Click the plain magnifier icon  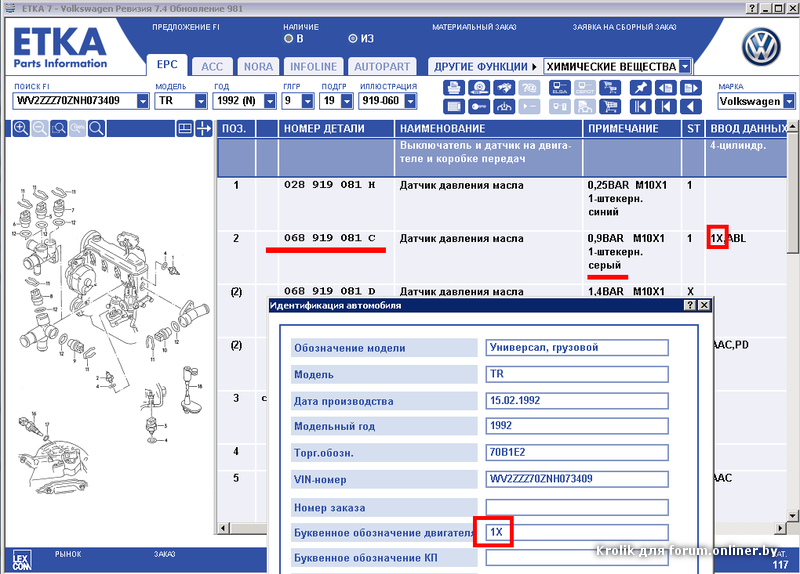96,129
